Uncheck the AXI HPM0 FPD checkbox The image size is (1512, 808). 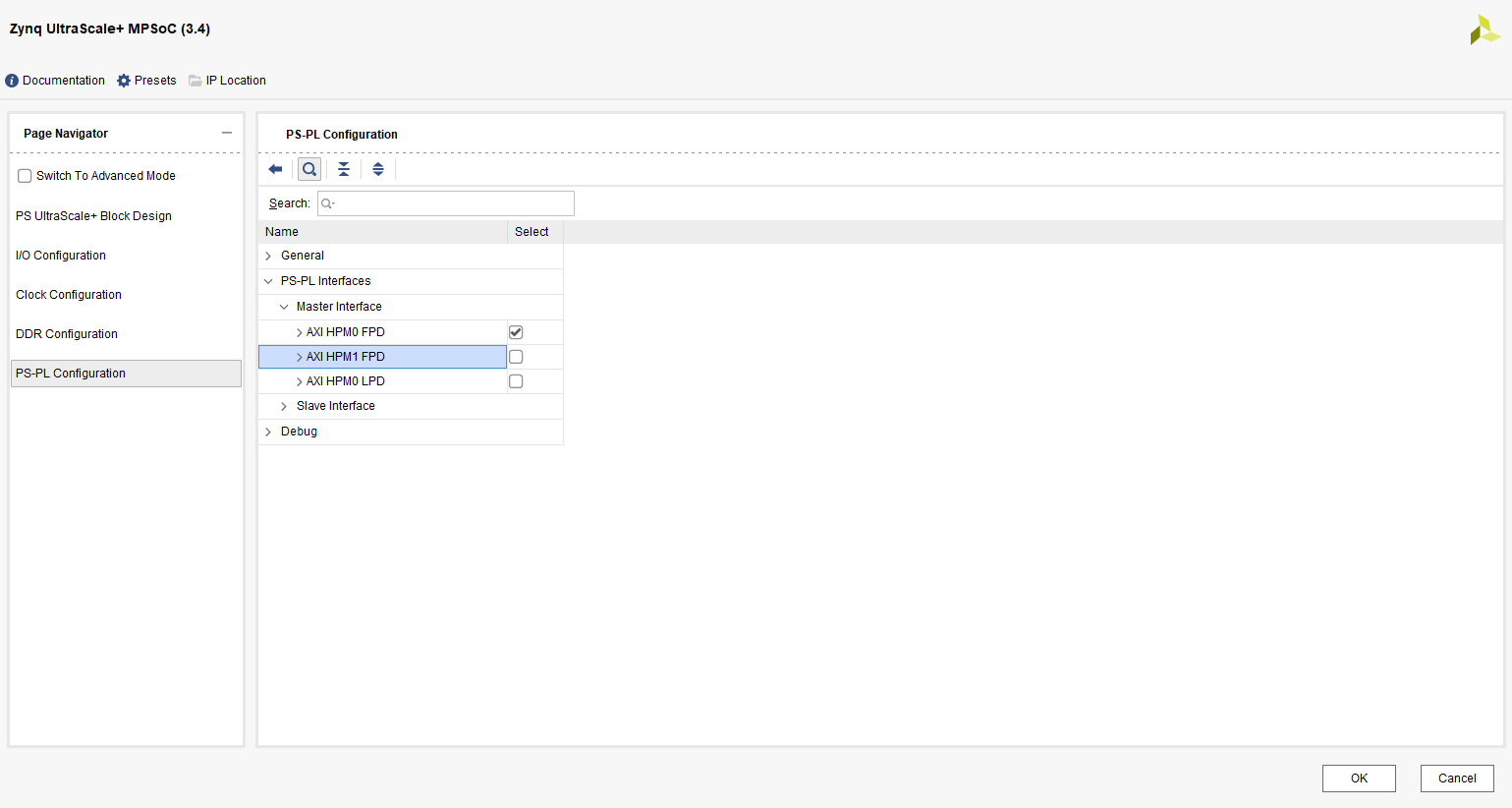[516, 332]
